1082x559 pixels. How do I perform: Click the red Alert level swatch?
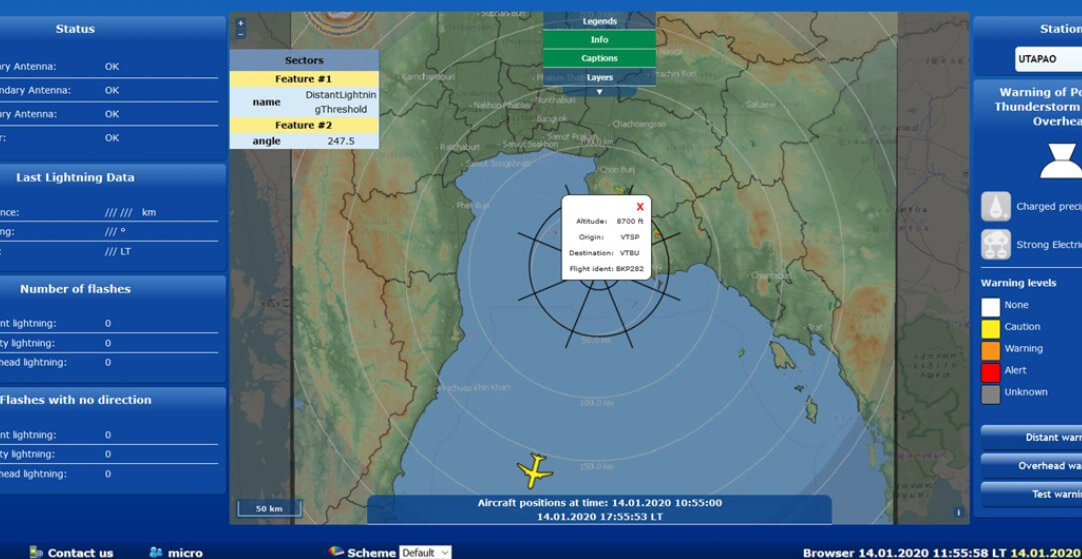pyautogui.click(x=990, y=373)
